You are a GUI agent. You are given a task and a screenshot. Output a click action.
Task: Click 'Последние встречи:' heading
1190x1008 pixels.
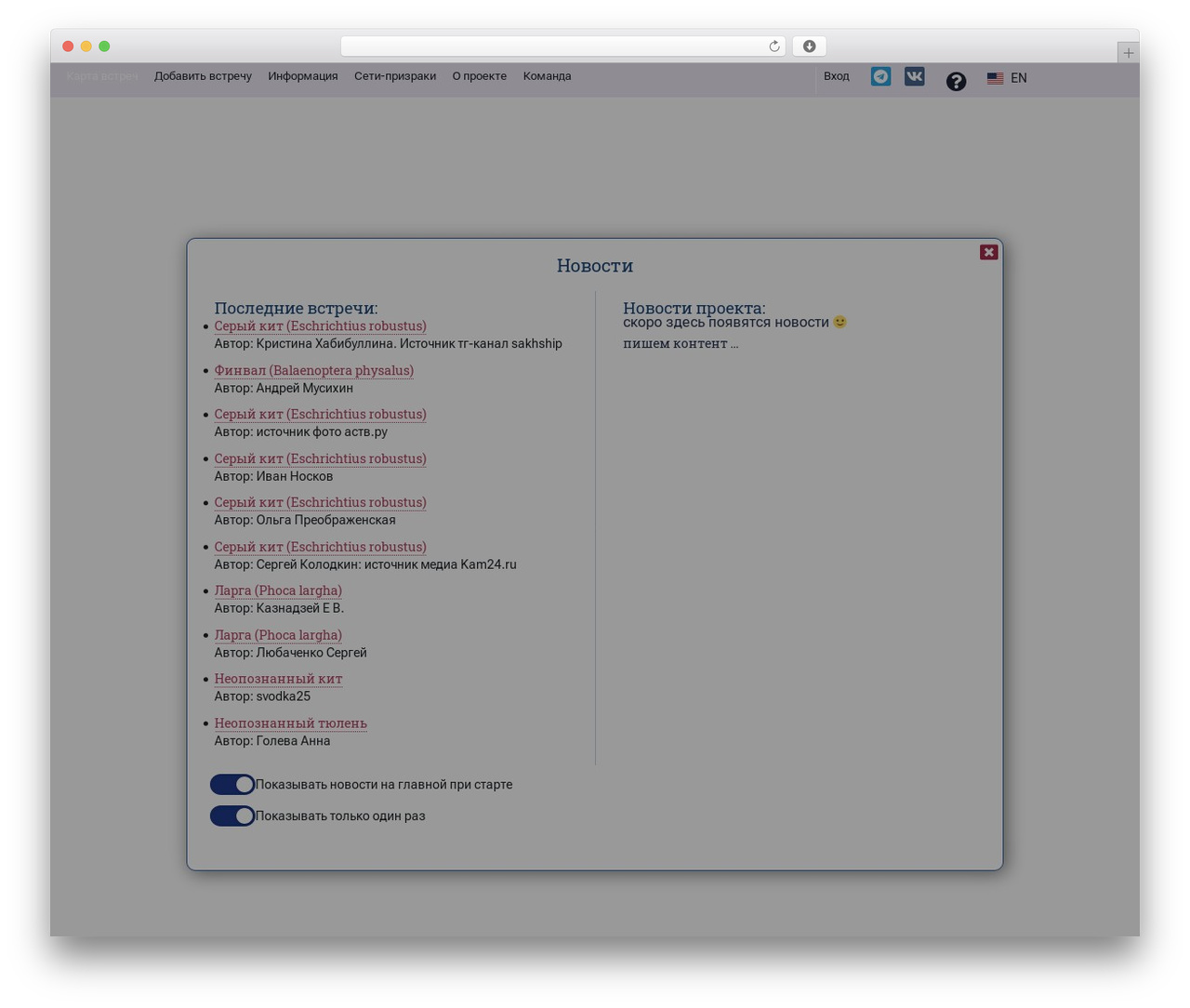[296, 308]
